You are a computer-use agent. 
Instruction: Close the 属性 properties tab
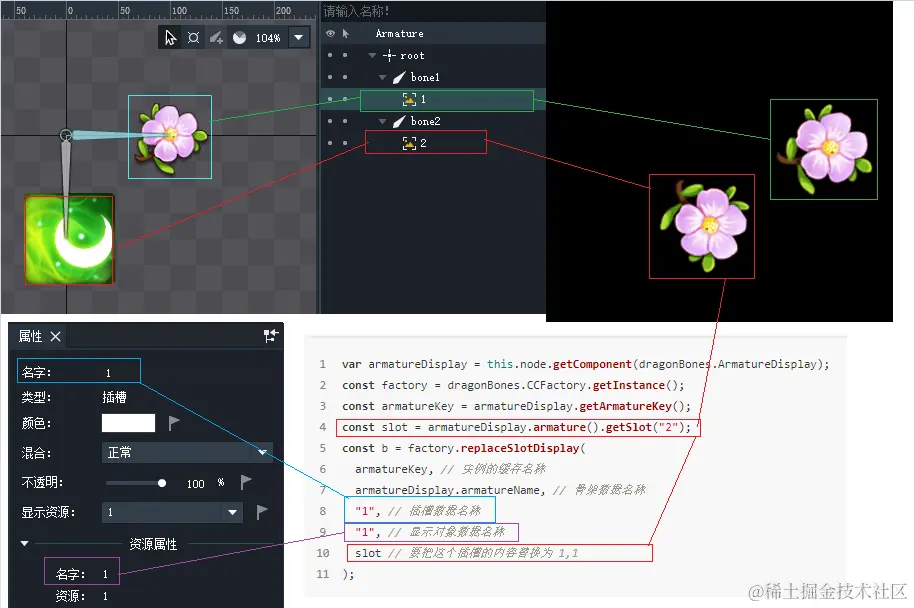(55, 336)
